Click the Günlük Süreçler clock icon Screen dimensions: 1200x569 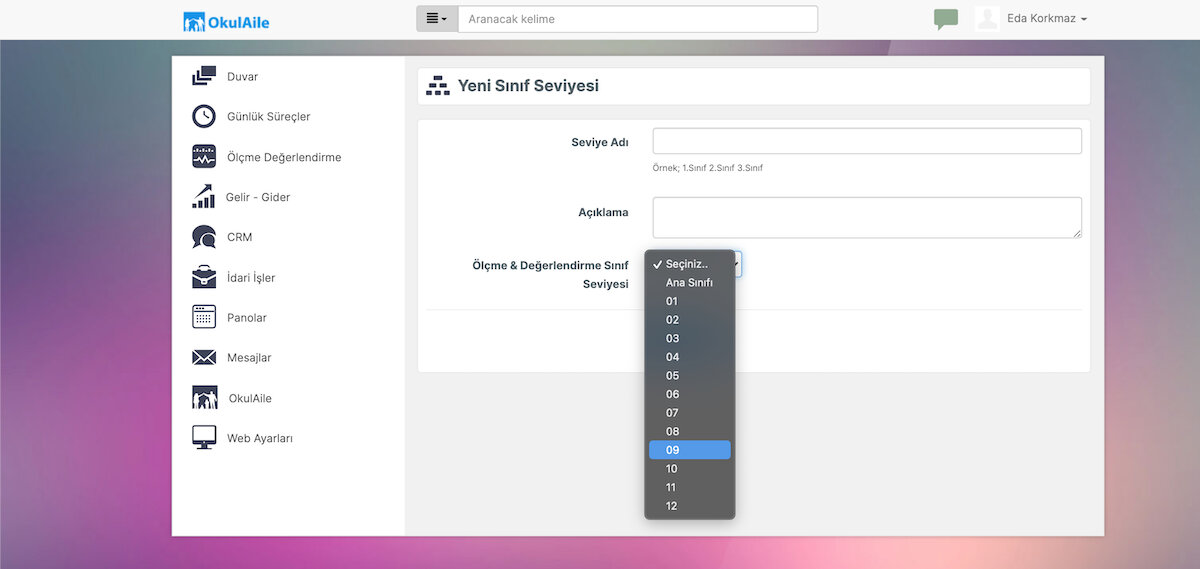click(x=204, y=116)
